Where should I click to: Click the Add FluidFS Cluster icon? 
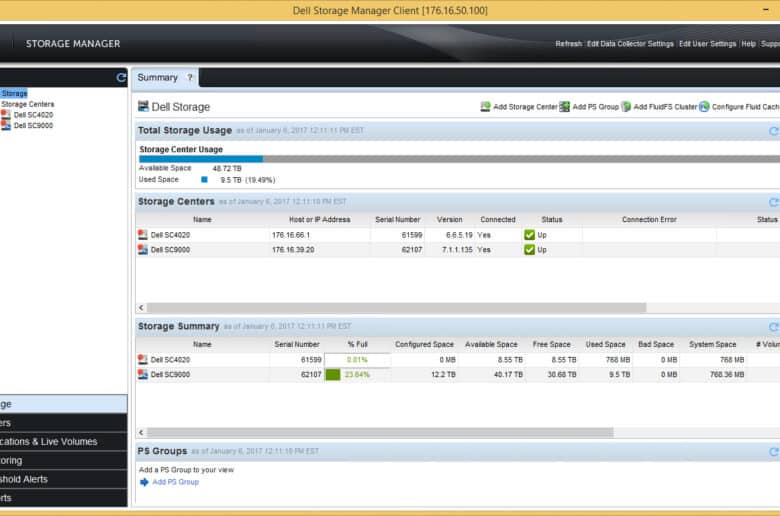click(x=626, y=106)
